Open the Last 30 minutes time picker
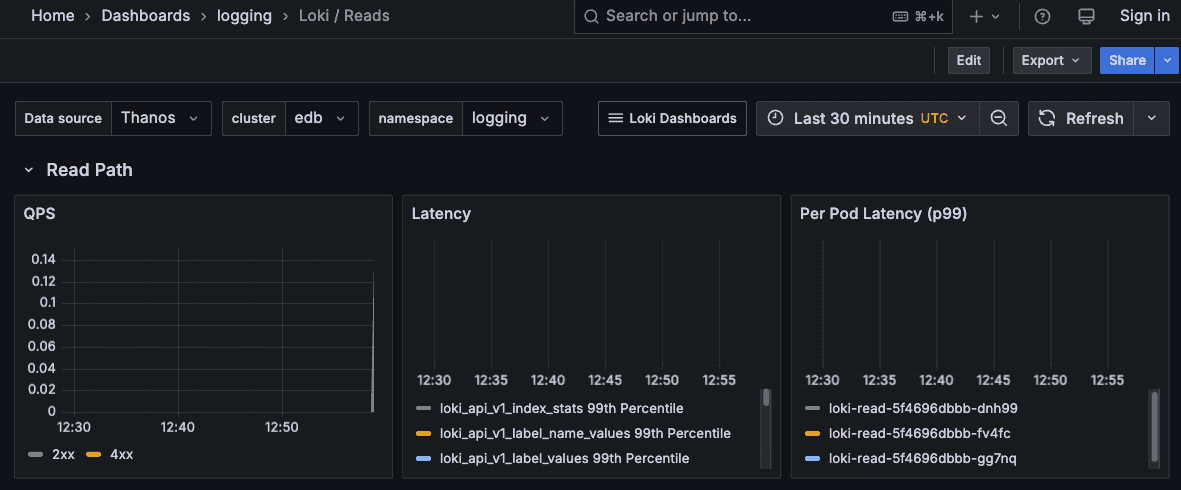This screenshot has width=1181, height=490. pos(868,118)
